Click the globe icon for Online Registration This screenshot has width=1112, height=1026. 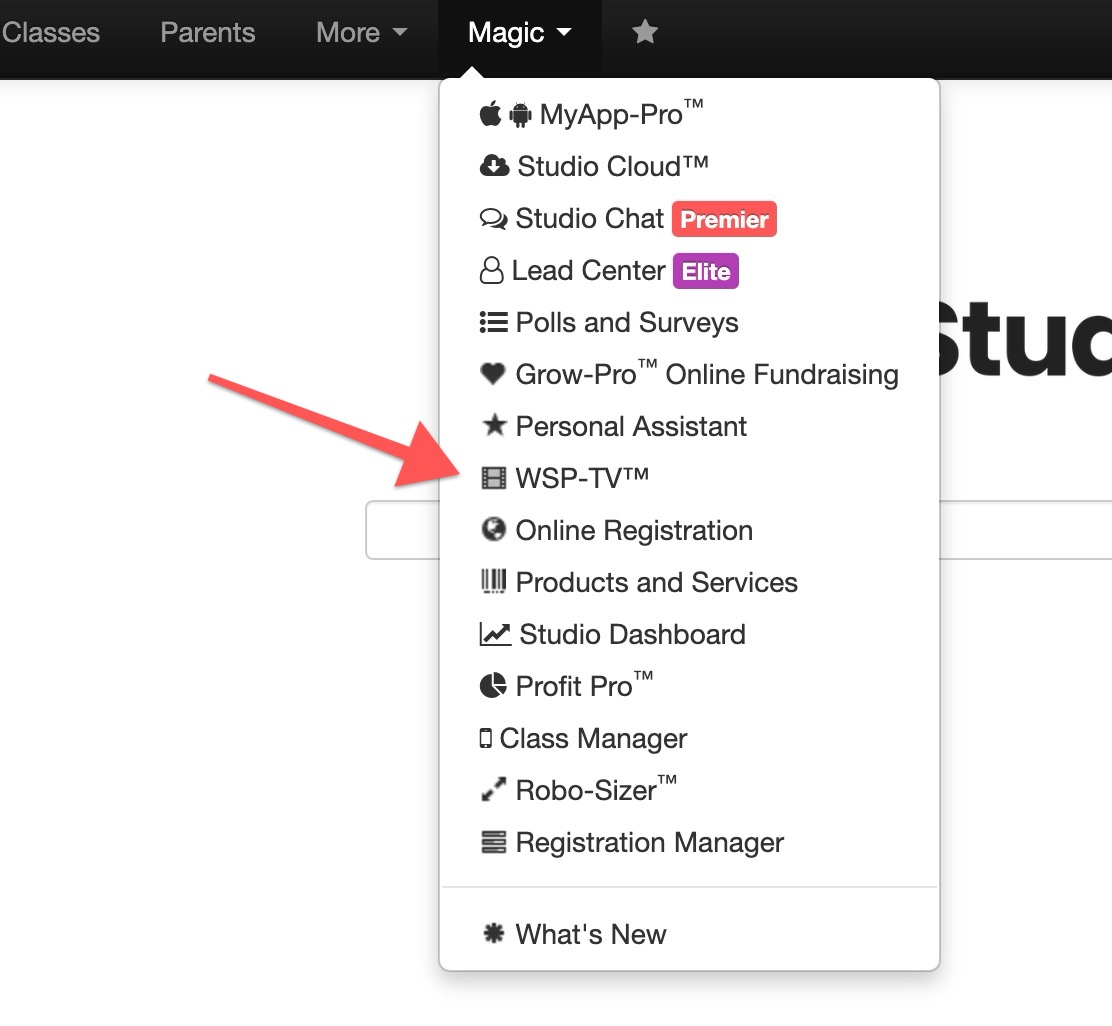(x=494, y=529)
